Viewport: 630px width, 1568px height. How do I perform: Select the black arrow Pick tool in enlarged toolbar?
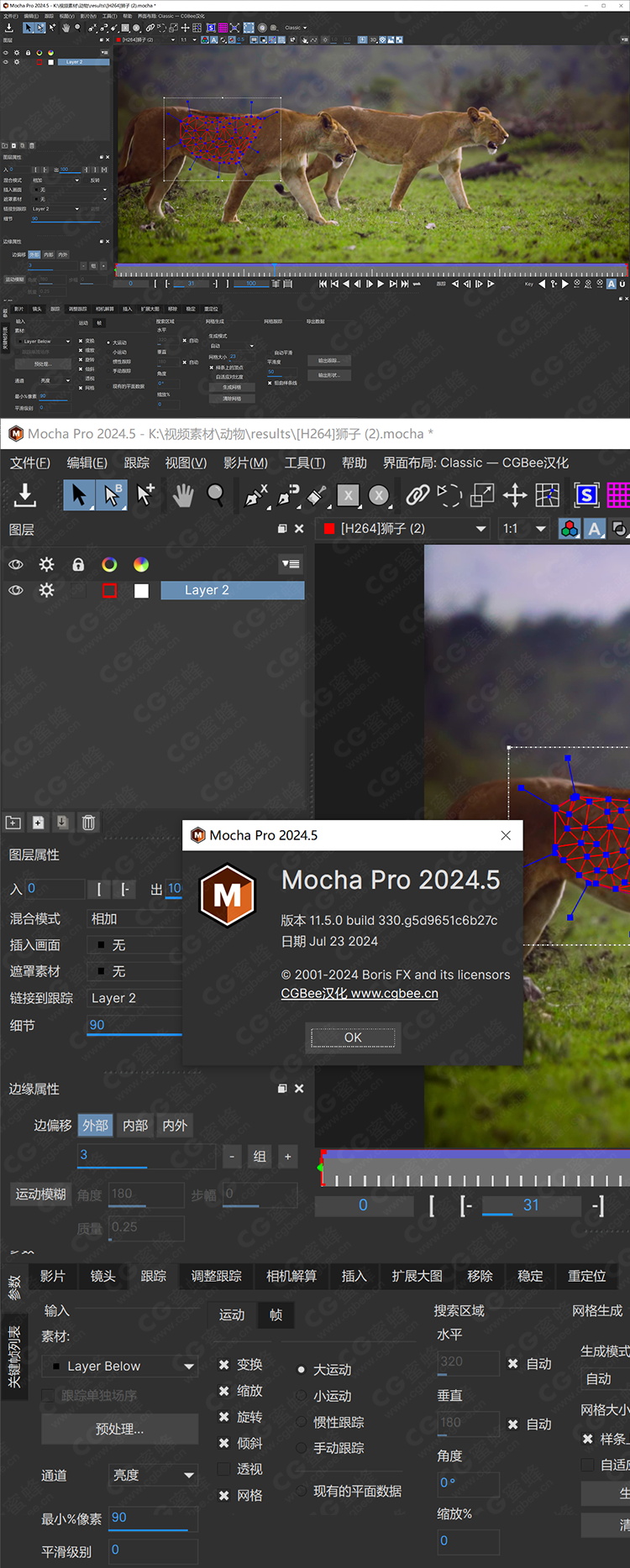79,495
